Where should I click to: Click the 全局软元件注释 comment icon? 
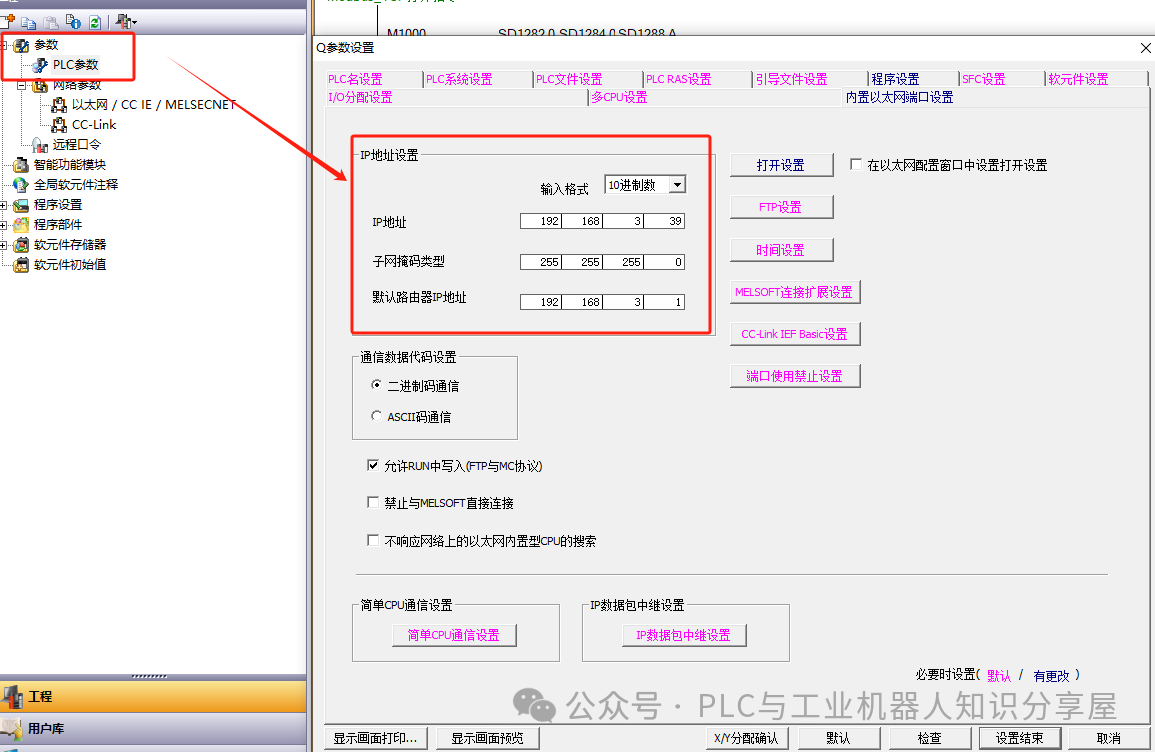[21, 185]
